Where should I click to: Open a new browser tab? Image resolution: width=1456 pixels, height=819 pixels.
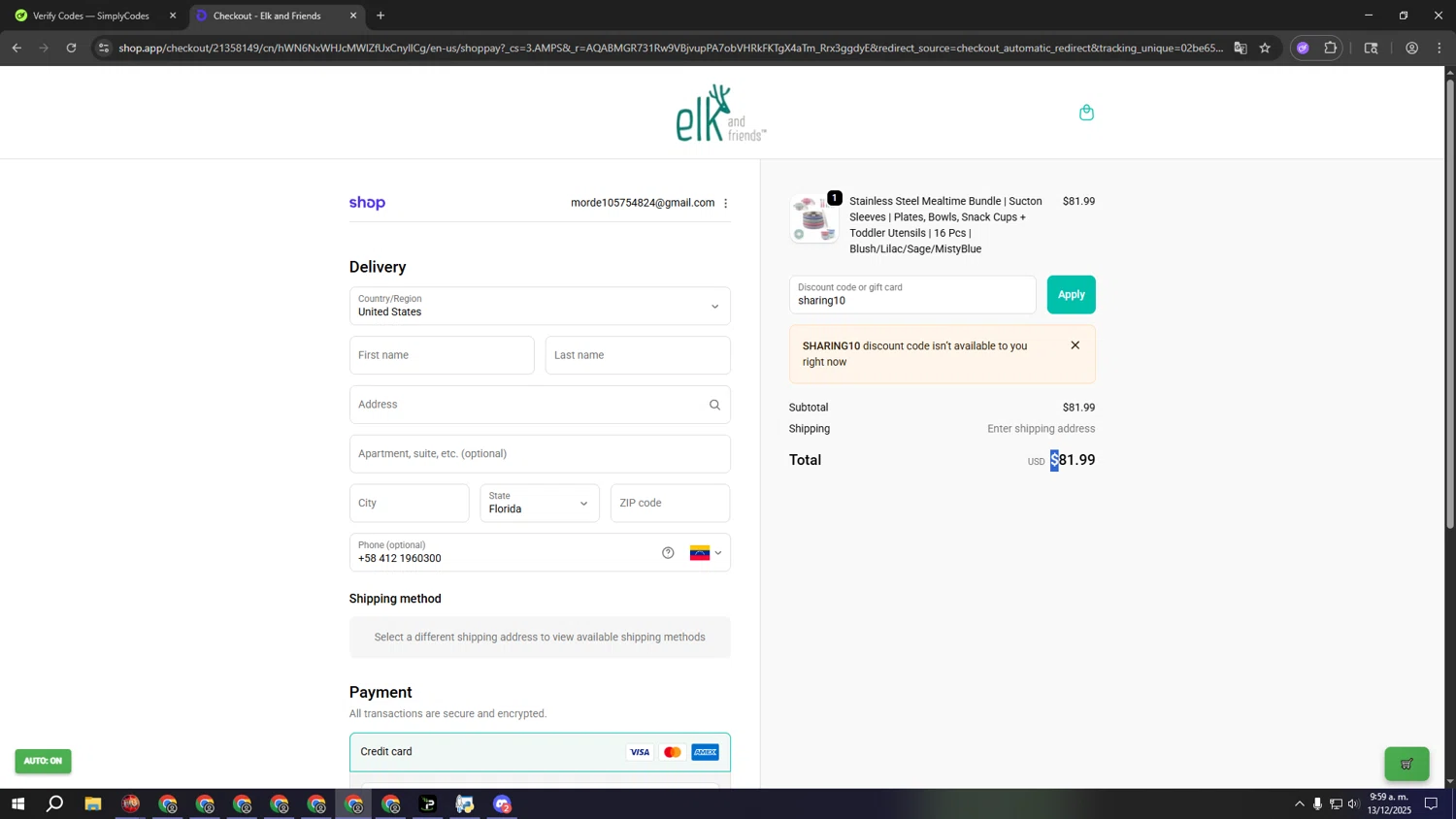pos(381,16)
